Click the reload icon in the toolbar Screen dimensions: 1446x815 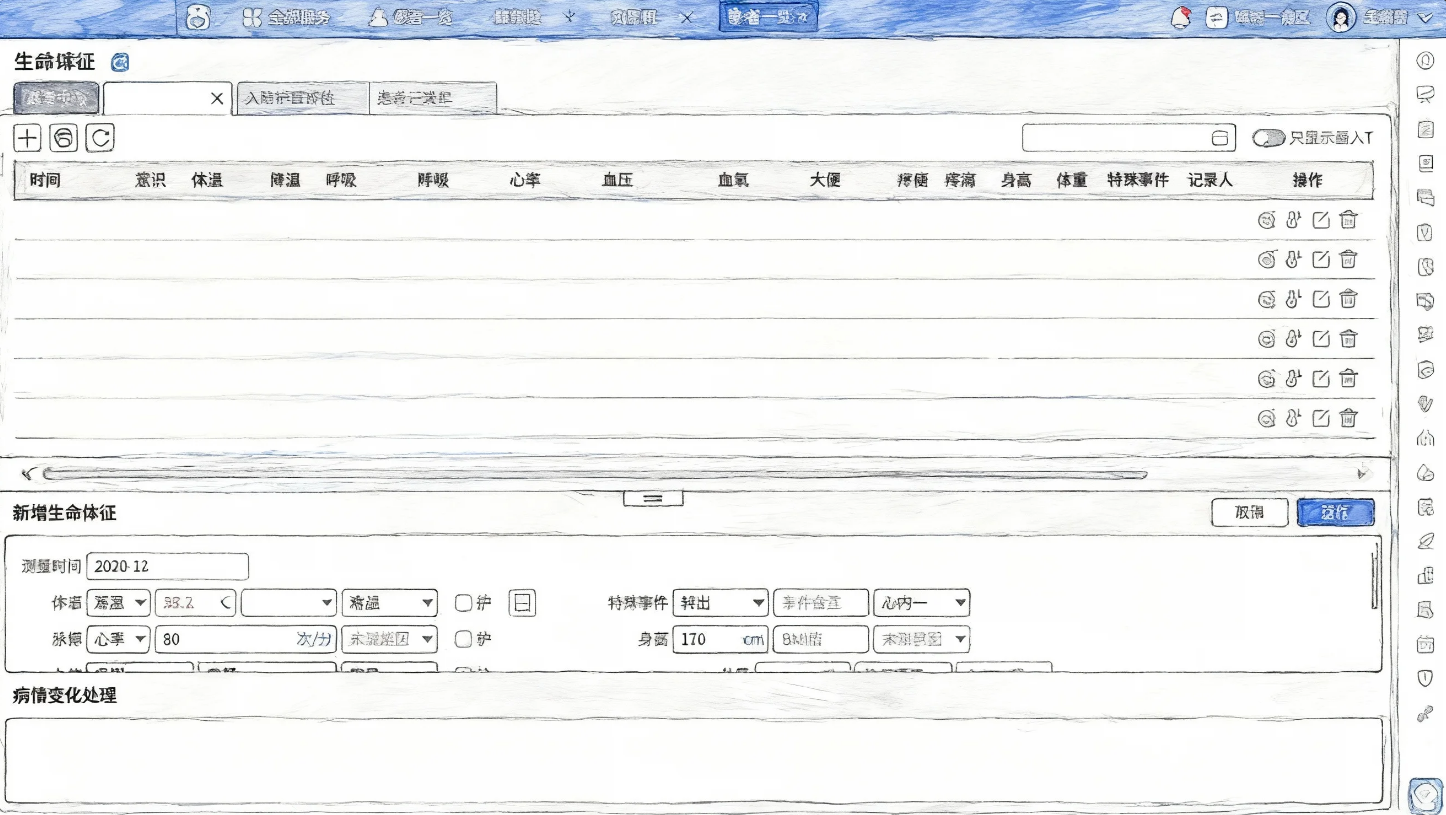[x=99, y=137]
